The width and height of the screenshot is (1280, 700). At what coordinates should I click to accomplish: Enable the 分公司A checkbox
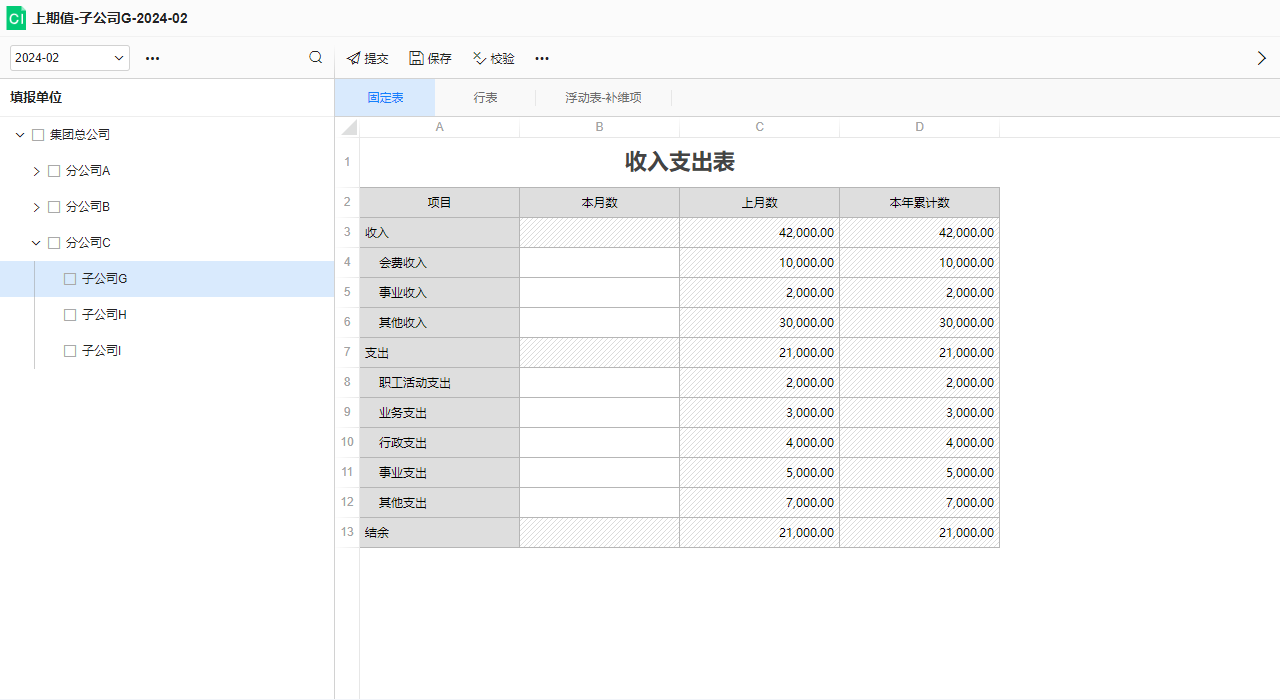click(54, 171)
